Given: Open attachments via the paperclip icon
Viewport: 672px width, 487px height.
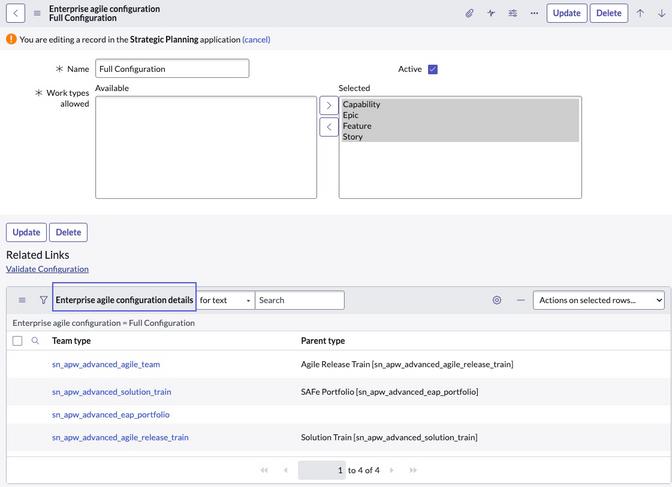Looking at the screenshot, I should pyautogui.click(x=469, y=13).
